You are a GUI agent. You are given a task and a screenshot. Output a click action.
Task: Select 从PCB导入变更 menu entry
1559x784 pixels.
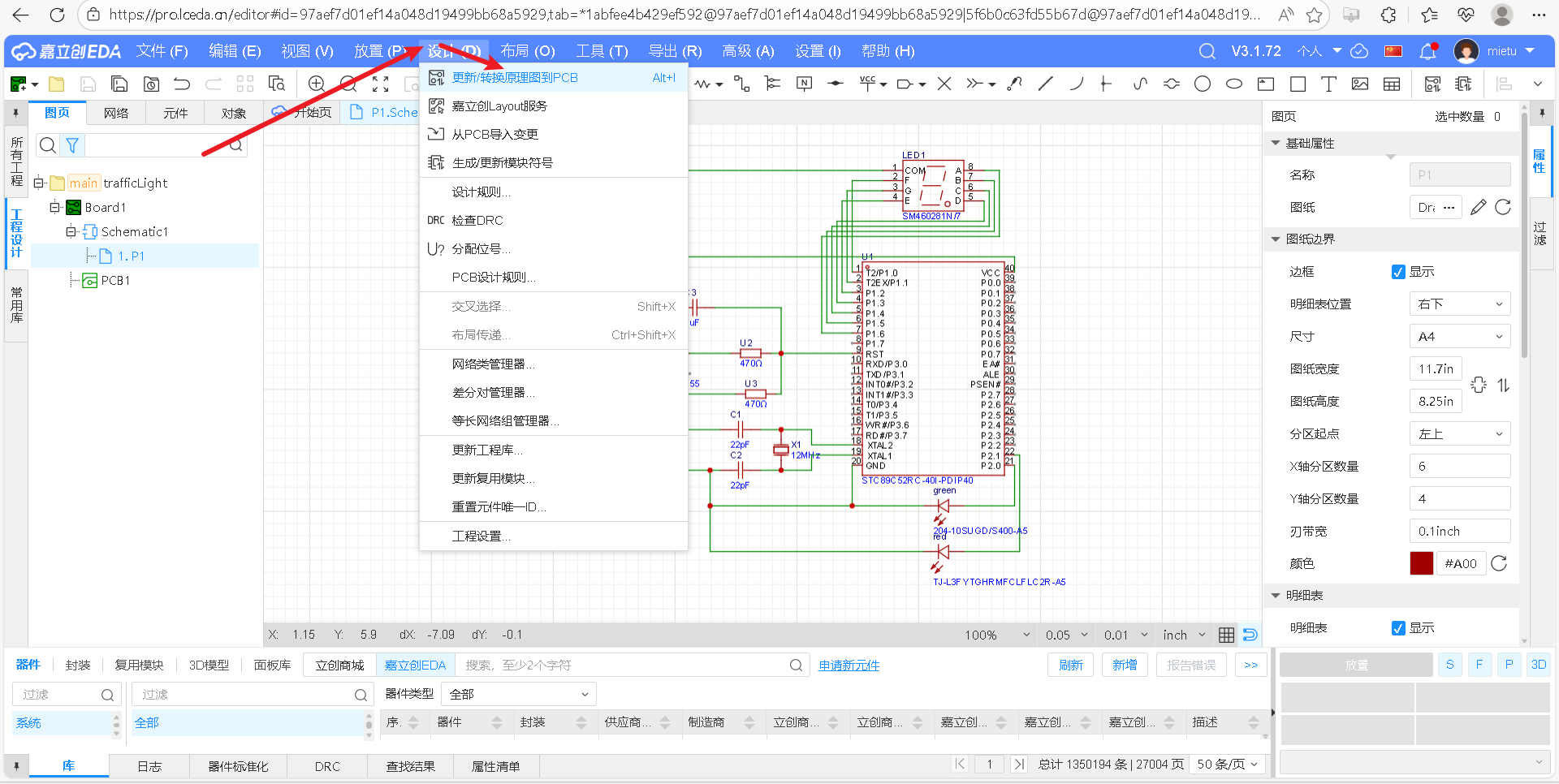553,134
